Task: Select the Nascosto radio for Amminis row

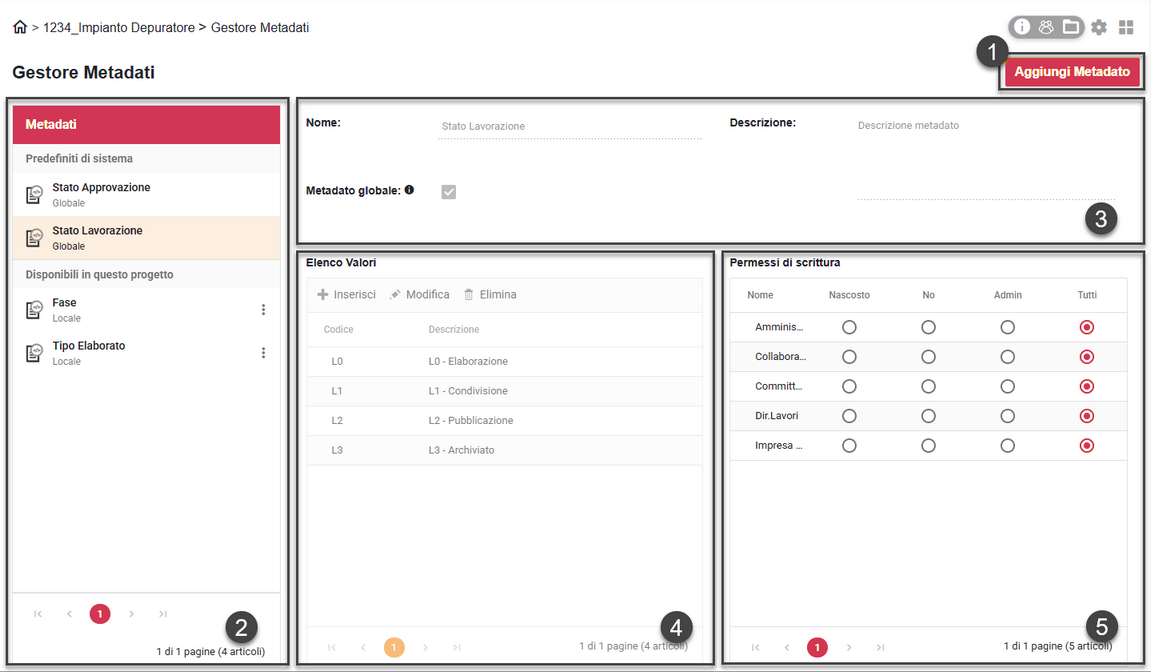Action: [849, 327]
